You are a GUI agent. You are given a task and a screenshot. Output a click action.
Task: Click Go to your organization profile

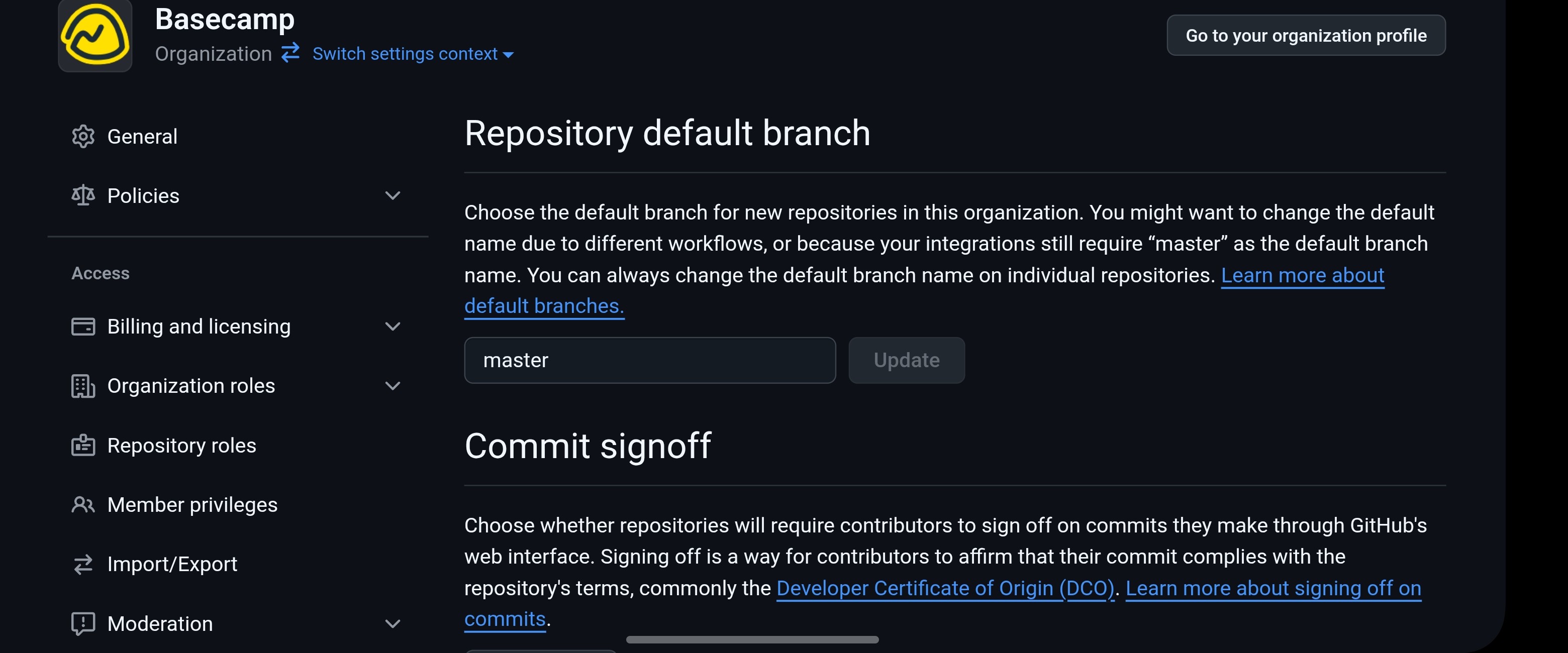[x=1306, y=35]
